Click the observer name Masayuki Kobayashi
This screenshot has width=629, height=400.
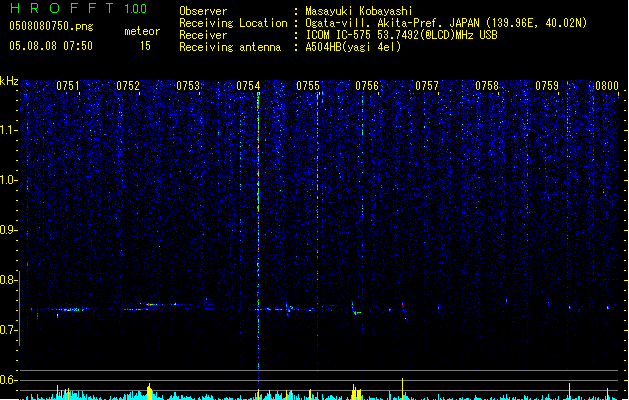click(358, 11)
